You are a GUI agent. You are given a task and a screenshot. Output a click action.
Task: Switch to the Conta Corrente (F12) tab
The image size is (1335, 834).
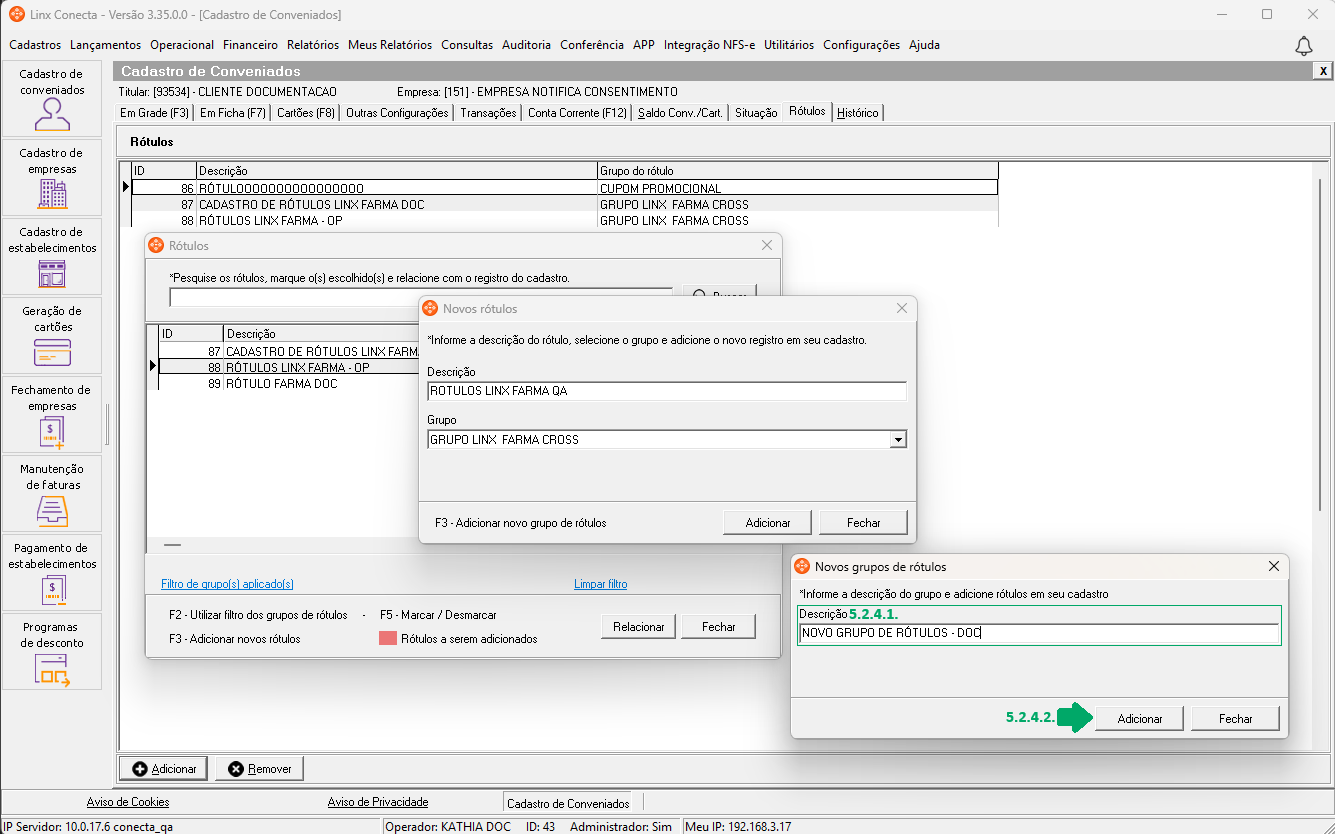[578, 113]
